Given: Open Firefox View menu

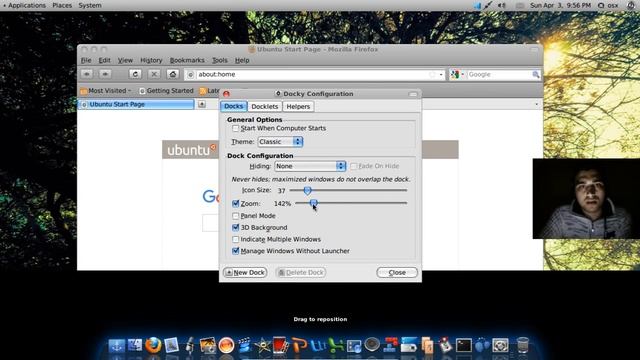Looking at the screenshot, I should point(125,60).
